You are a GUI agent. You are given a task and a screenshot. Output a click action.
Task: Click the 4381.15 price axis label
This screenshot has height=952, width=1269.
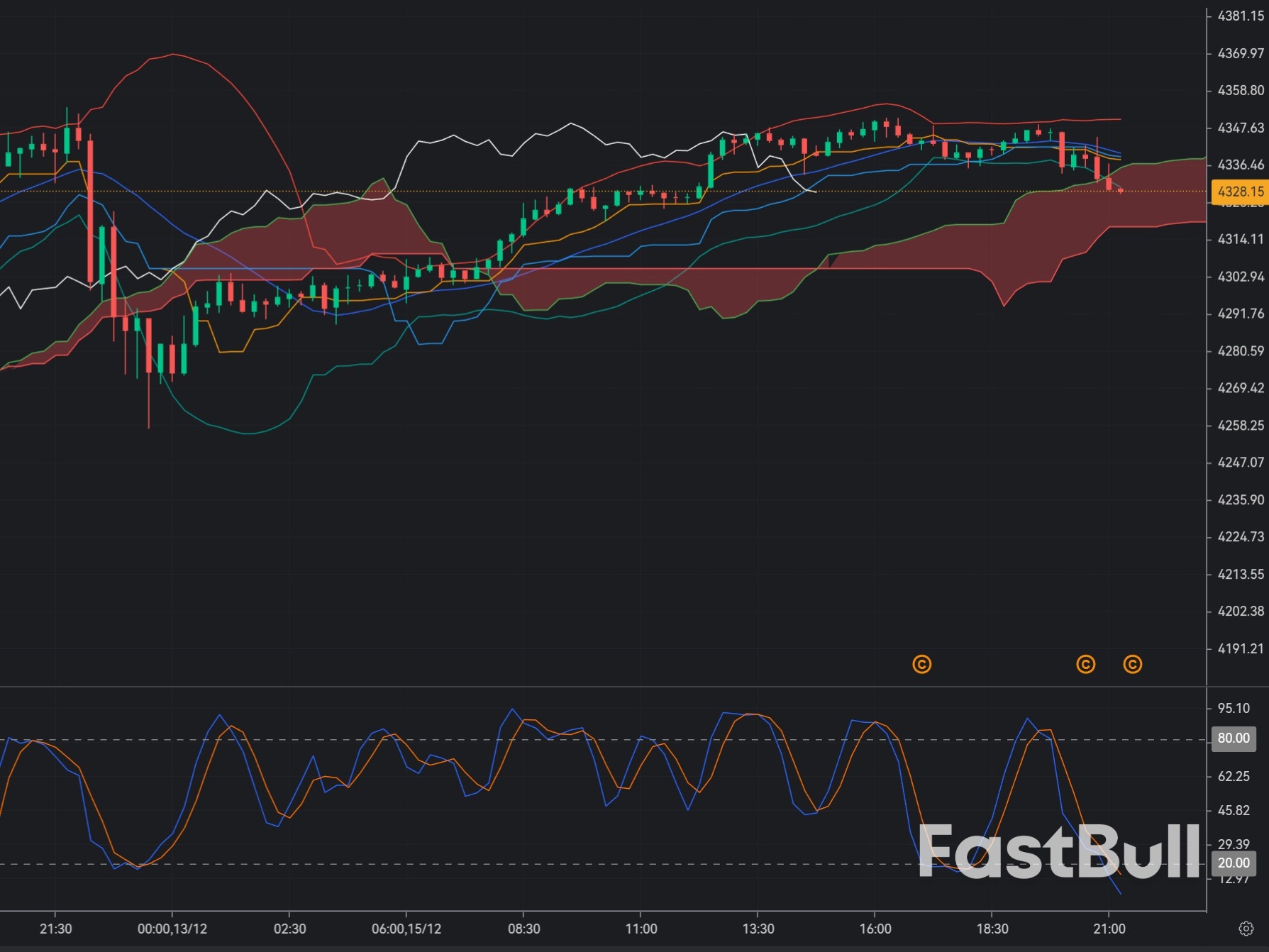click(1240, 16)
